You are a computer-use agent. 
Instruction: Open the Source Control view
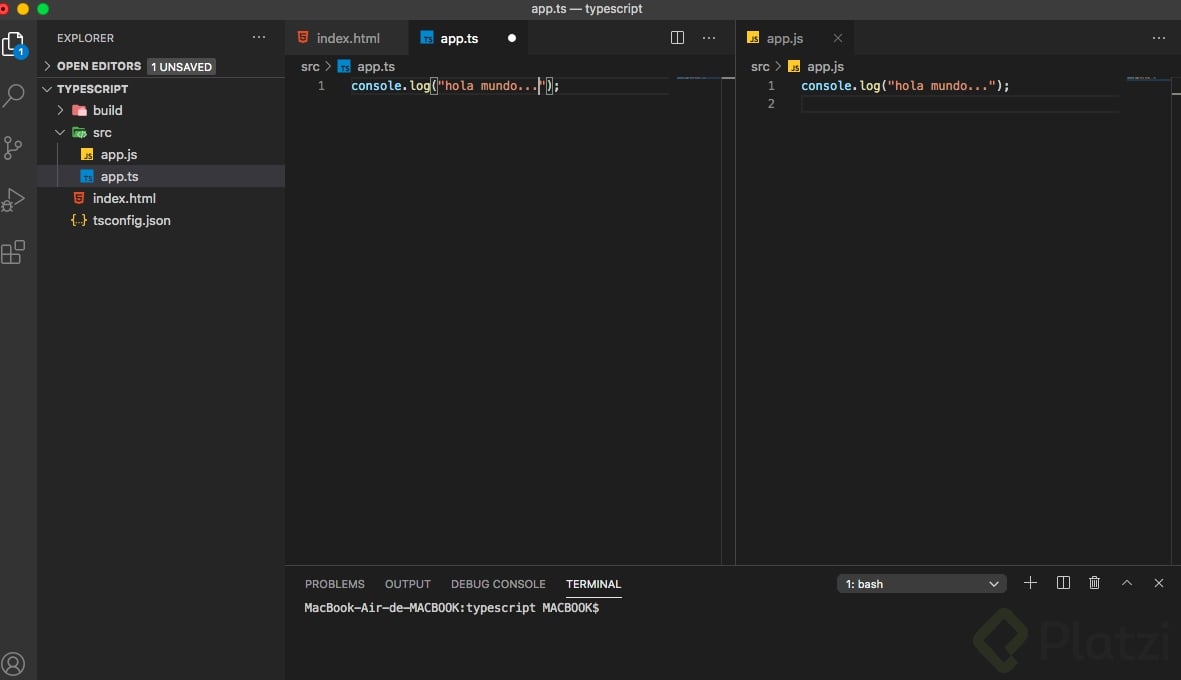point(14,148)
